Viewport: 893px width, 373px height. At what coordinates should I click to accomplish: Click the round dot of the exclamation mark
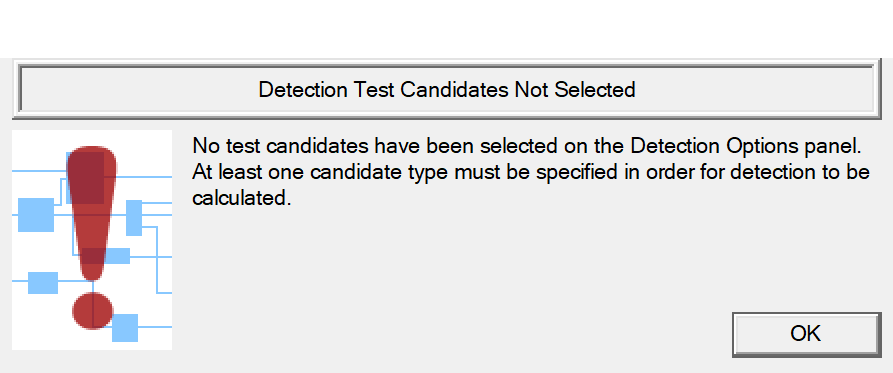coord(92,311)
